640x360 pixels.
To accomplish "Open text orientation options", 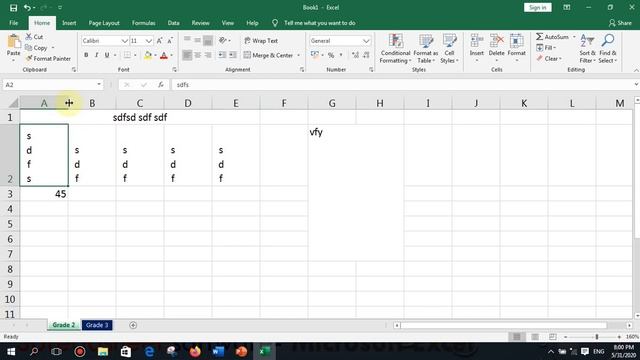I will [x=224, y=40].
